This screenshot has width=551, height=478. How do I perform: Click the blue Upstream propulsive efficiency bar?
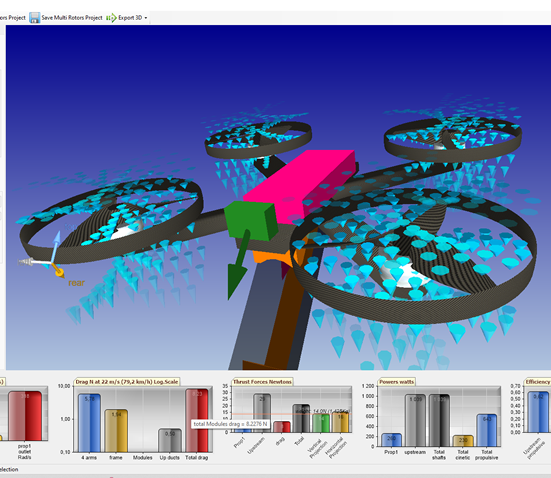coord(538,412)
